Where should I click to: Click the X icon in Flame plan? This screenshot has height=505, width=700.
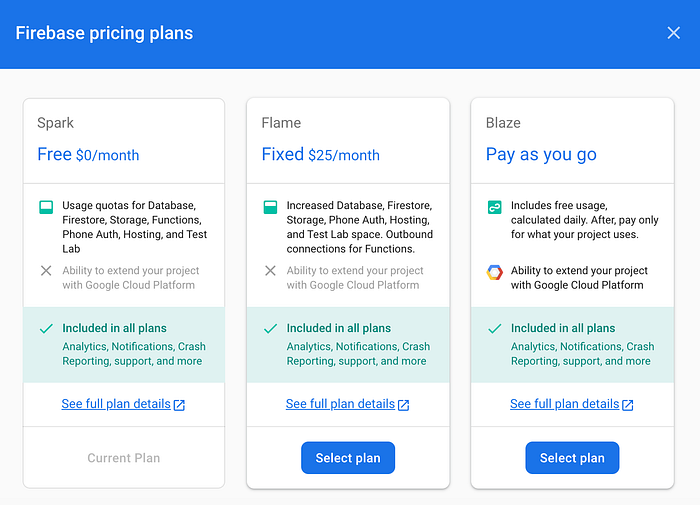pyautogui.click(x=270, y=271)
